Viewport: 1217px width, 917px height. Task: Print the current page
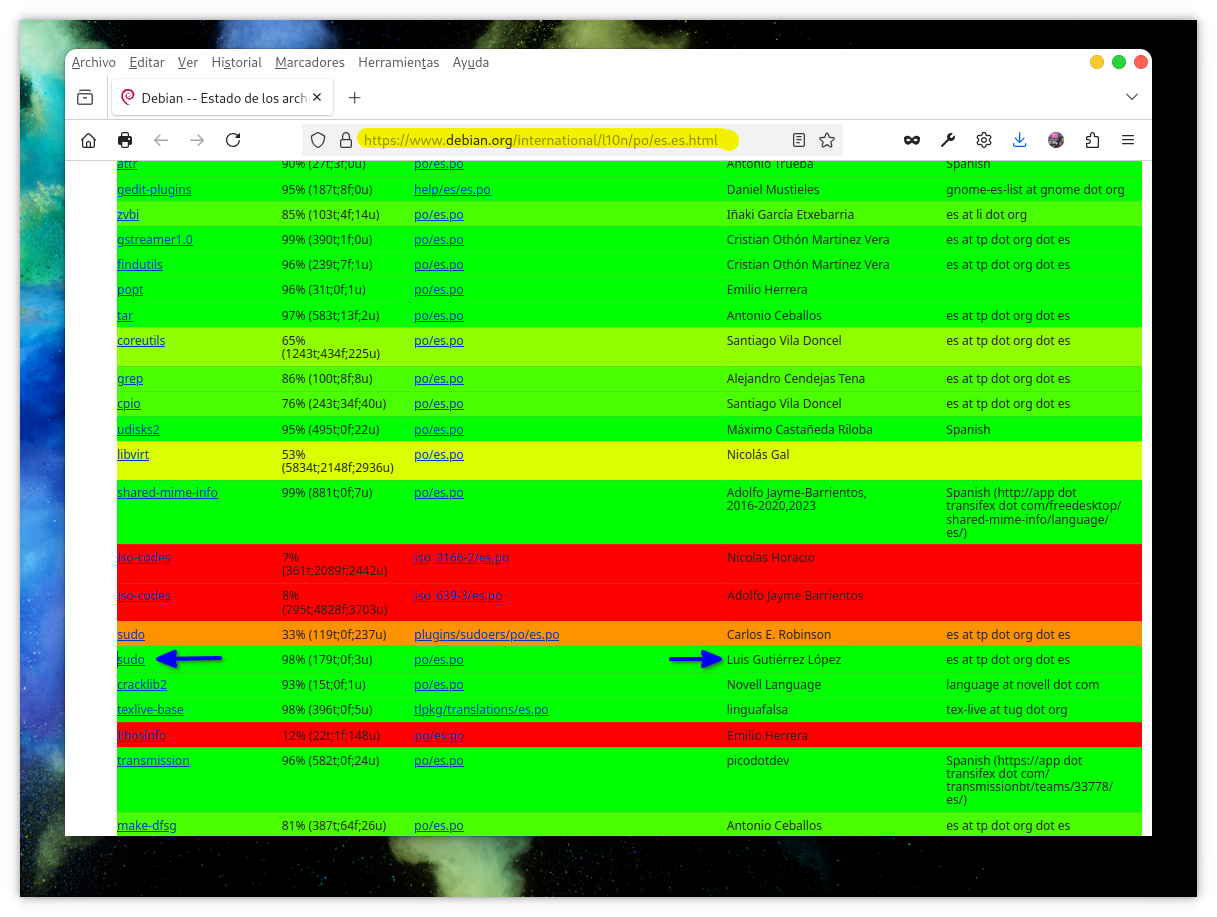125,140
